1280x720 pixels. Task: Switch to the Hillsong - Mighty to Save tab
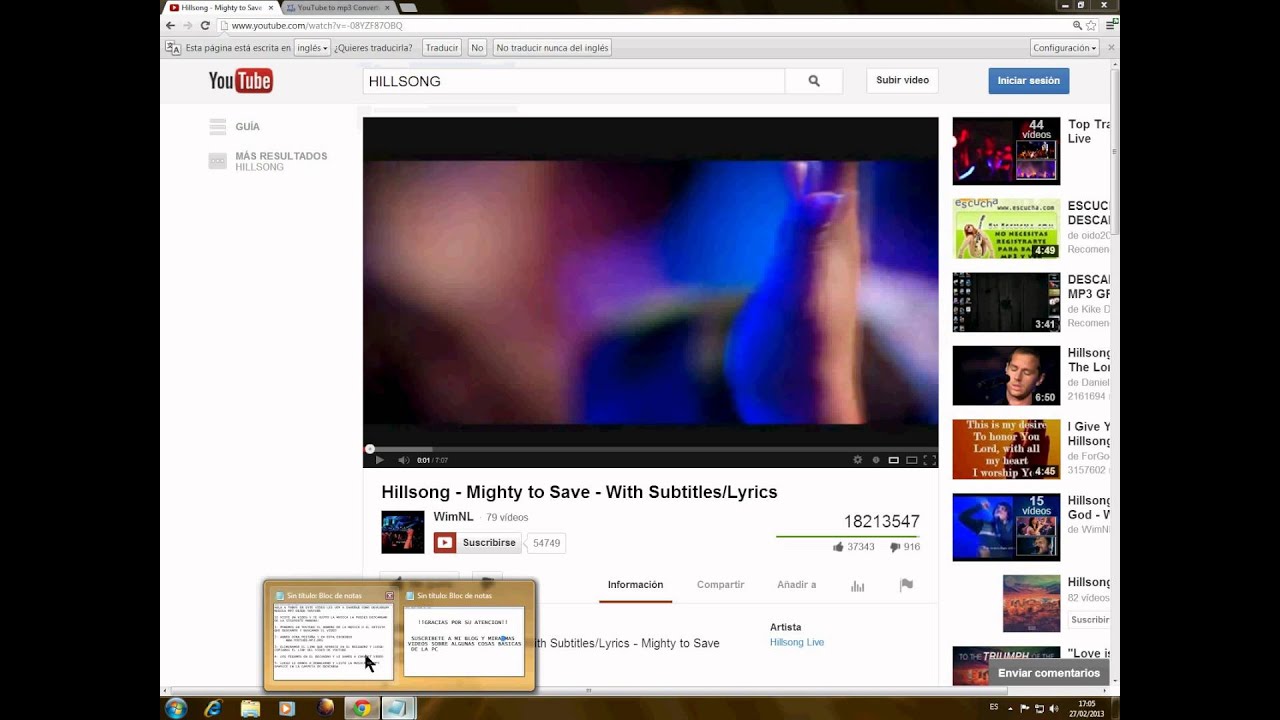pos(220,7)
